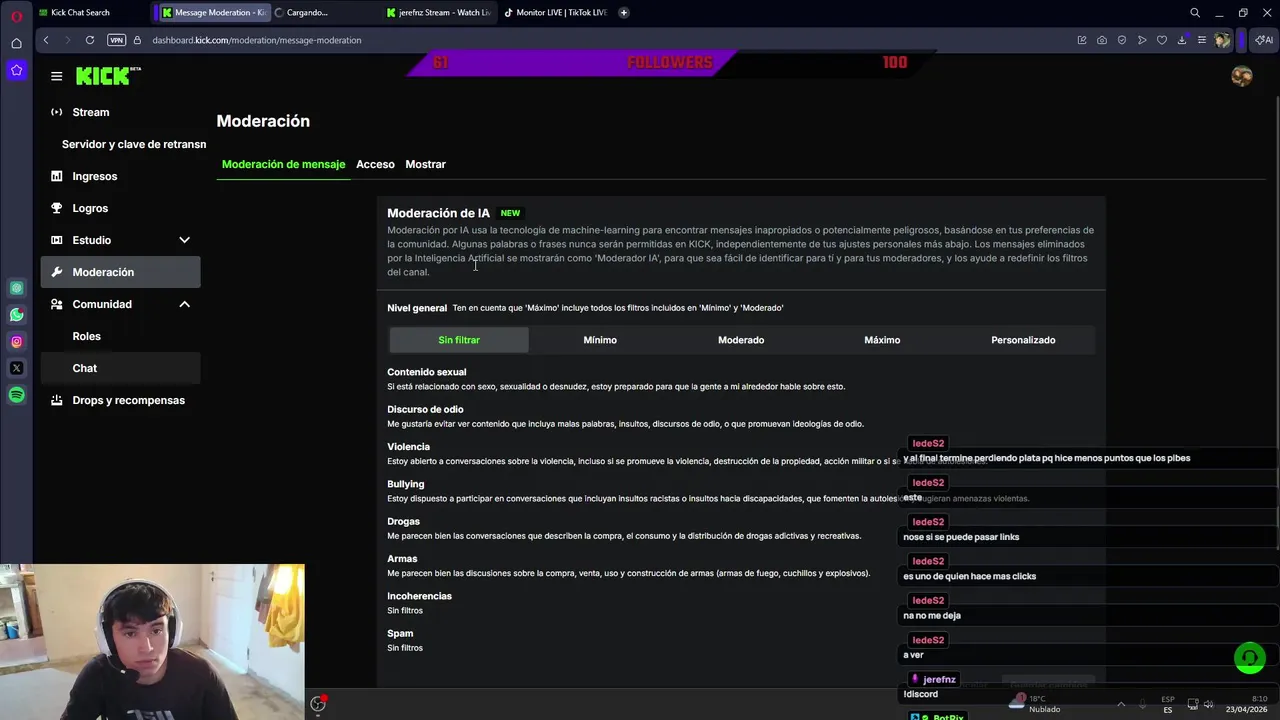The height and width of the screenshot is (720, 1280).
Task: Open Roles under Comunidad
Action: click(x=120, y=336)
